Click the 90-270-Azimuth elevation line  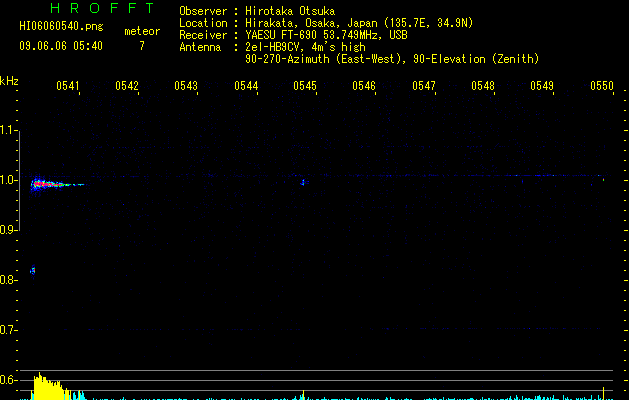tap(392, 59)
